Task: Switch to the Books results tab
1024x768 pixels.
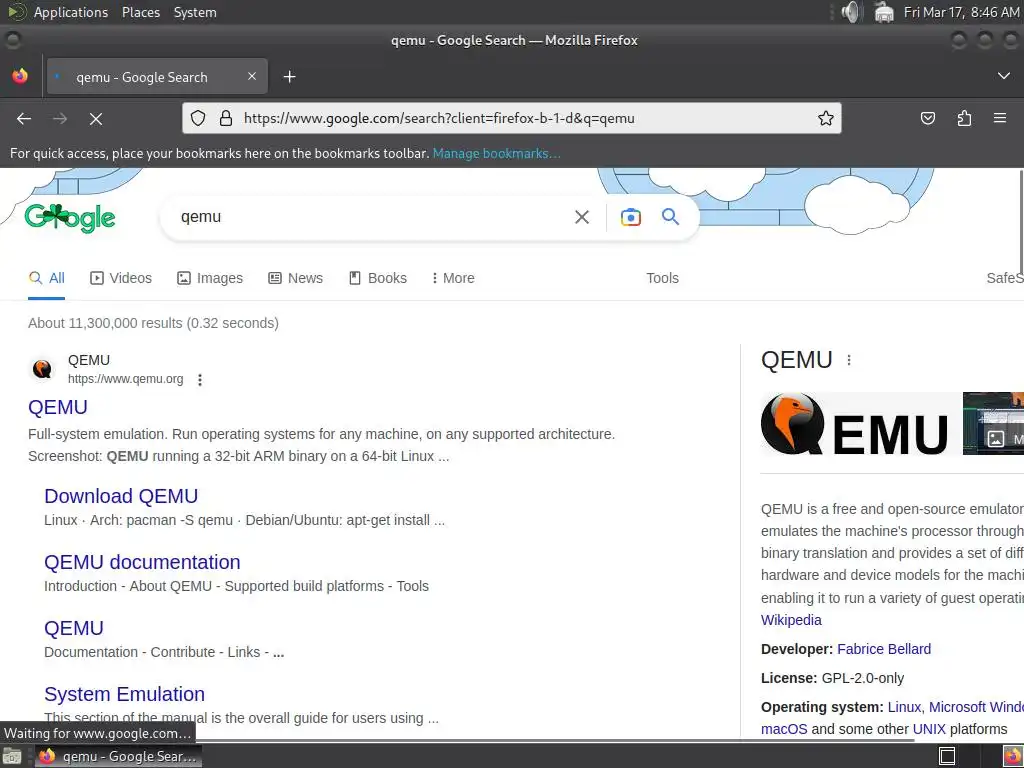Action: 377,278
